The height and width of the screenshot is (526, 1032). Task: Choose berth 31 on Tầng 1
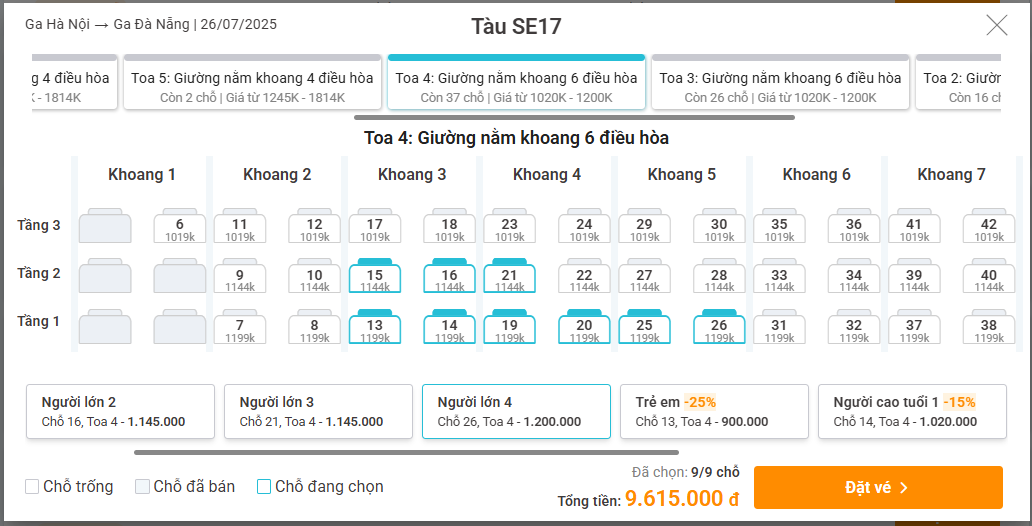pyautogui.click(x=779, y=327)
